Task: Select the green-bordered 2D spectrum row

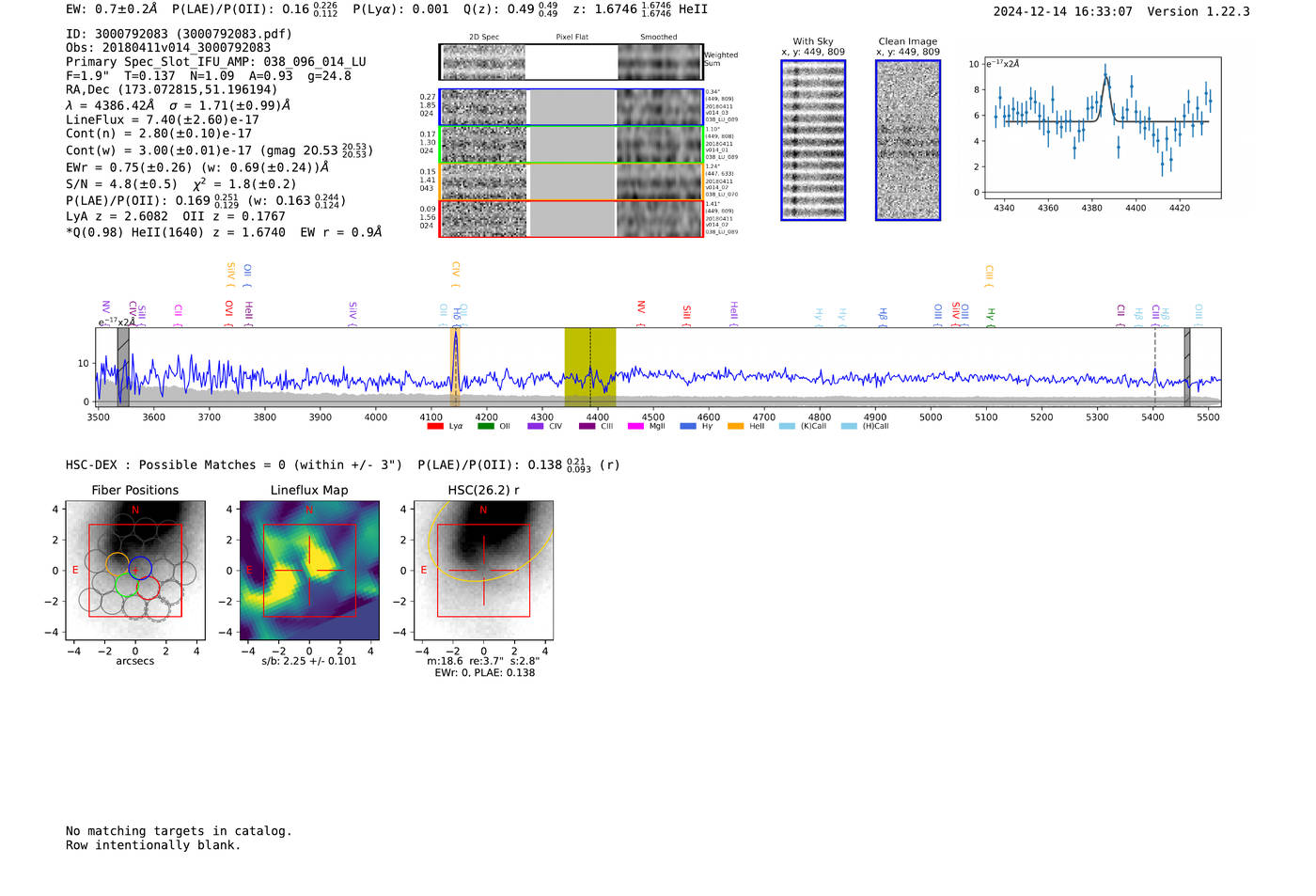Action: (572, 144)
